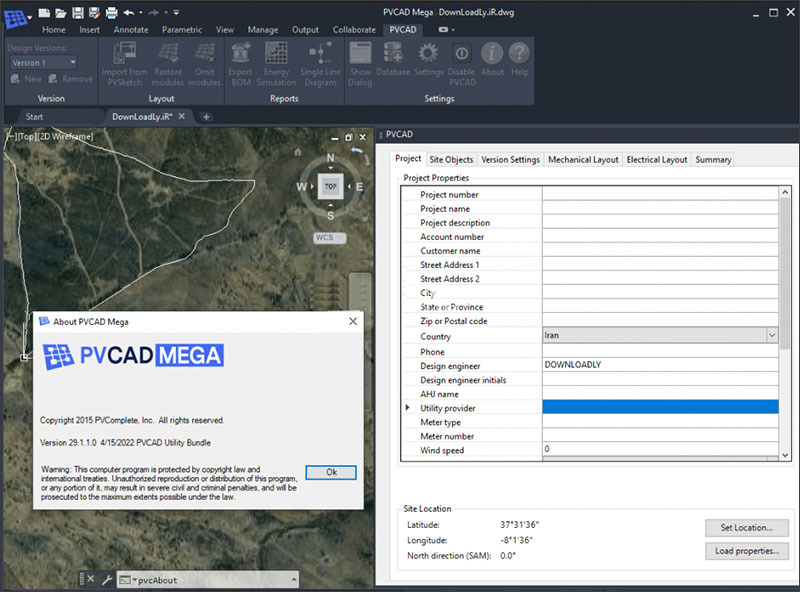Click the New file icon in quick access toolbar
This screenshot has width=800, height=592.
click(x=44, y=13)
